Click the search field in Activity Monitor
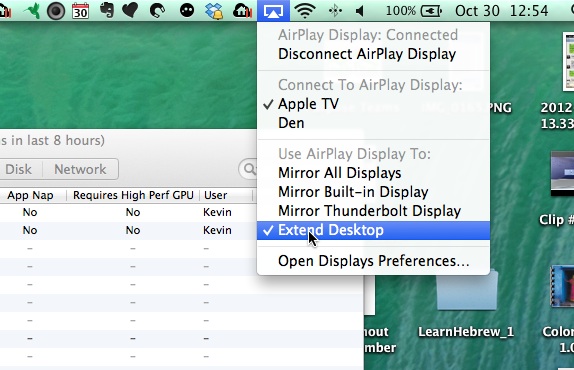 [x=248, y=169]
